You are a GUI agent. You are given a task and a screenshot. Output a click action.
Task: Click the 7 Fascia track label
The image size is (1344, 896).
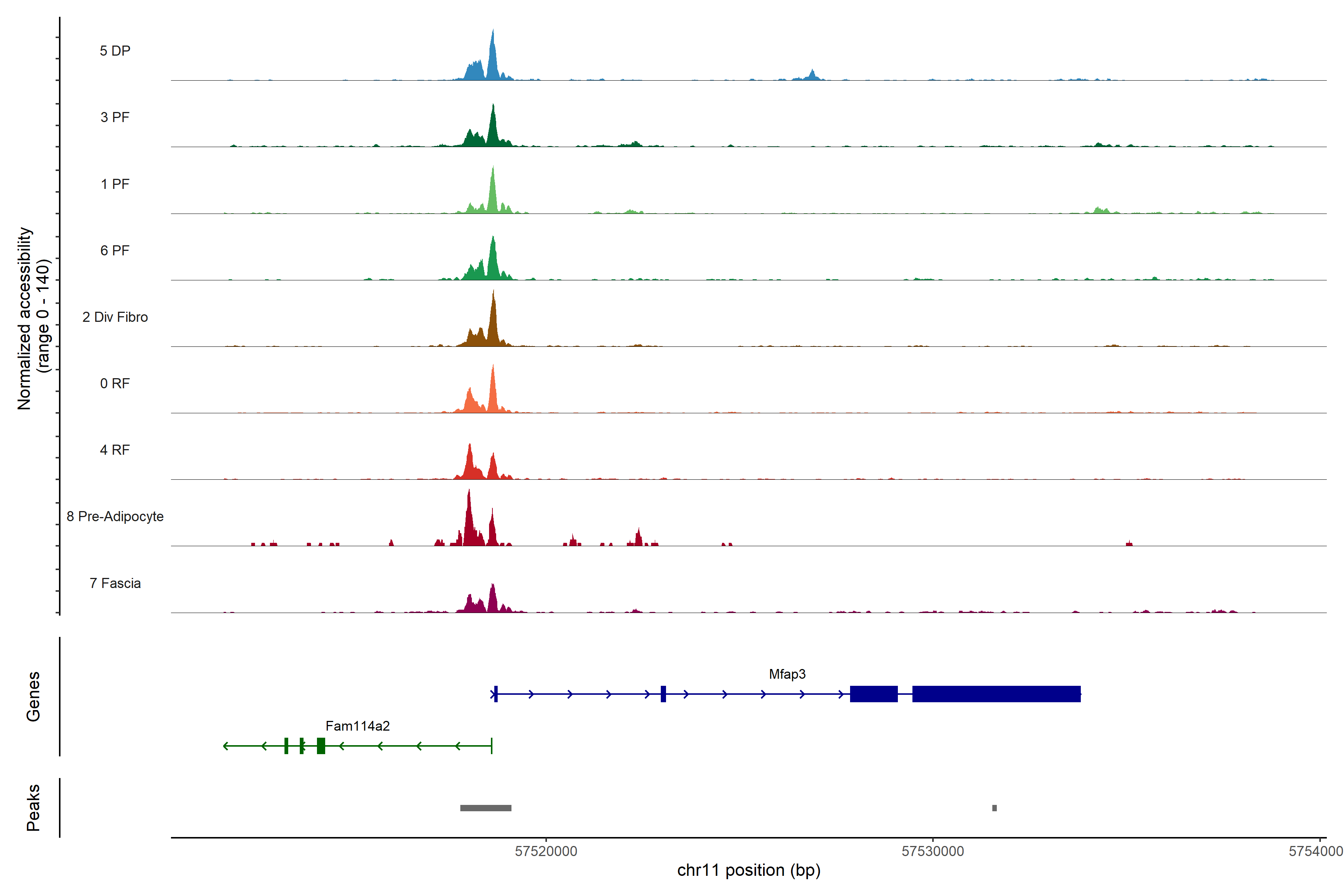pos(115,583)
